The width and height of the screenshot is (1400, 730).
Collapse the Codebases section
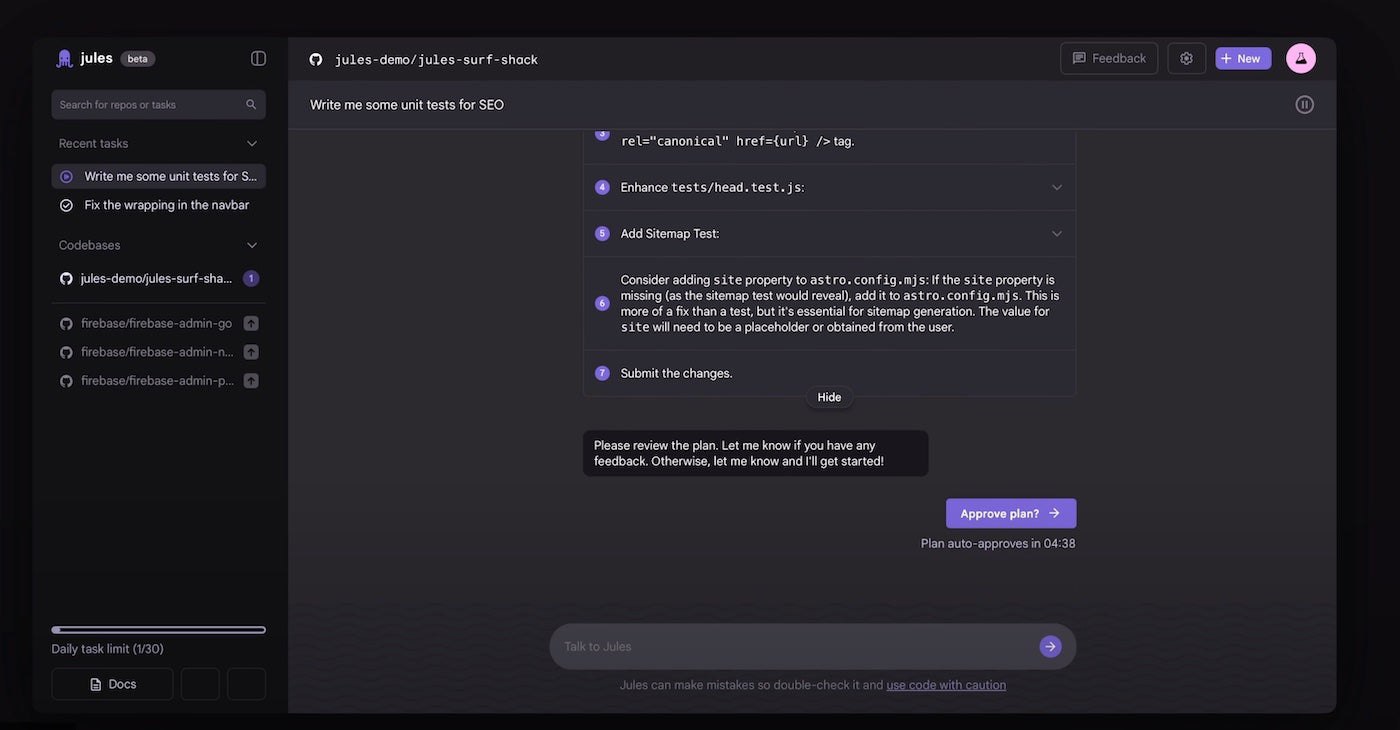click(x=252, y=245)
